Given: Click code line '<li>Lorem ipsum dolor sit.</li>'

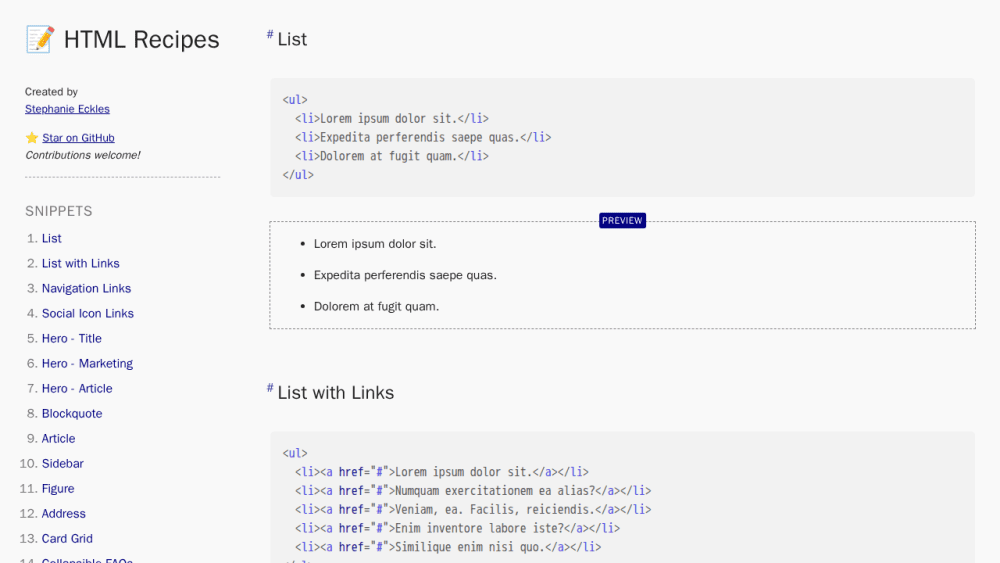Looking at the screenshot, I should (392, 119).
